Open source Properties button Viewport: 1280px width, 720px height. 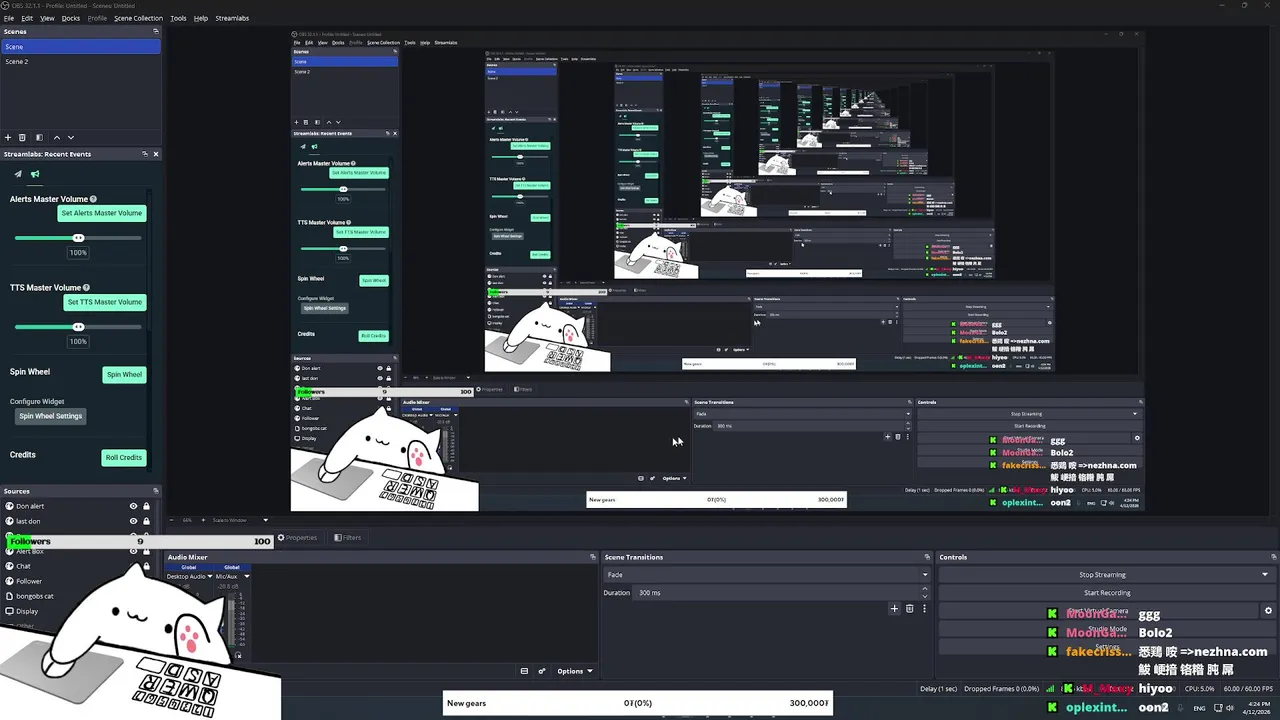[x=297, y=538]
